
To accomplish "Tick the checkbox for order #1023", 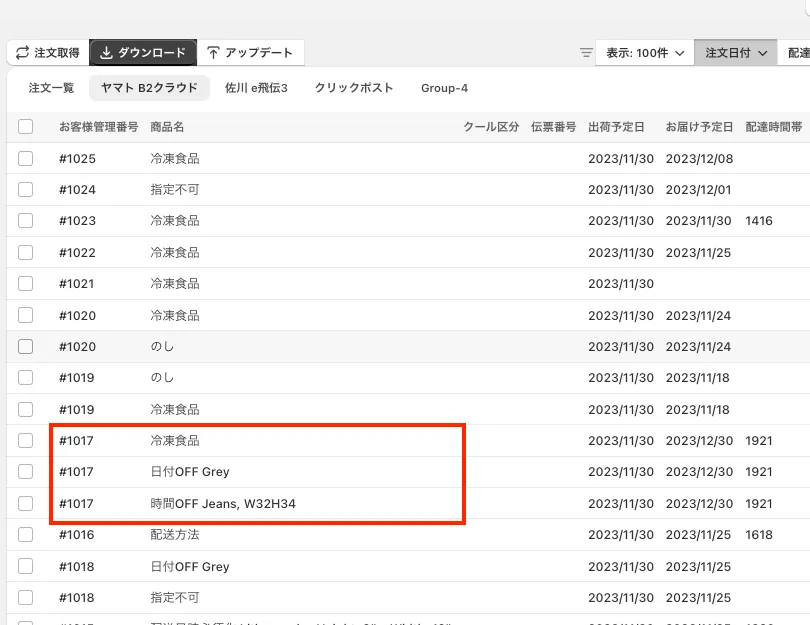I will 26,221.
